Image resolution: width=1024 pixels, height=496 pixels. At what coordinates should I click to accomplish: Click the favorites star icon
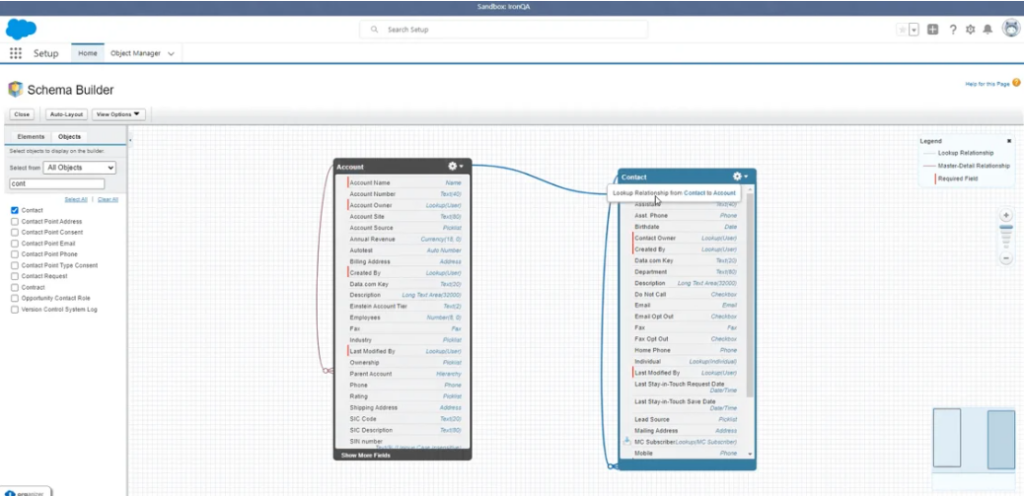tap(903, 29)
